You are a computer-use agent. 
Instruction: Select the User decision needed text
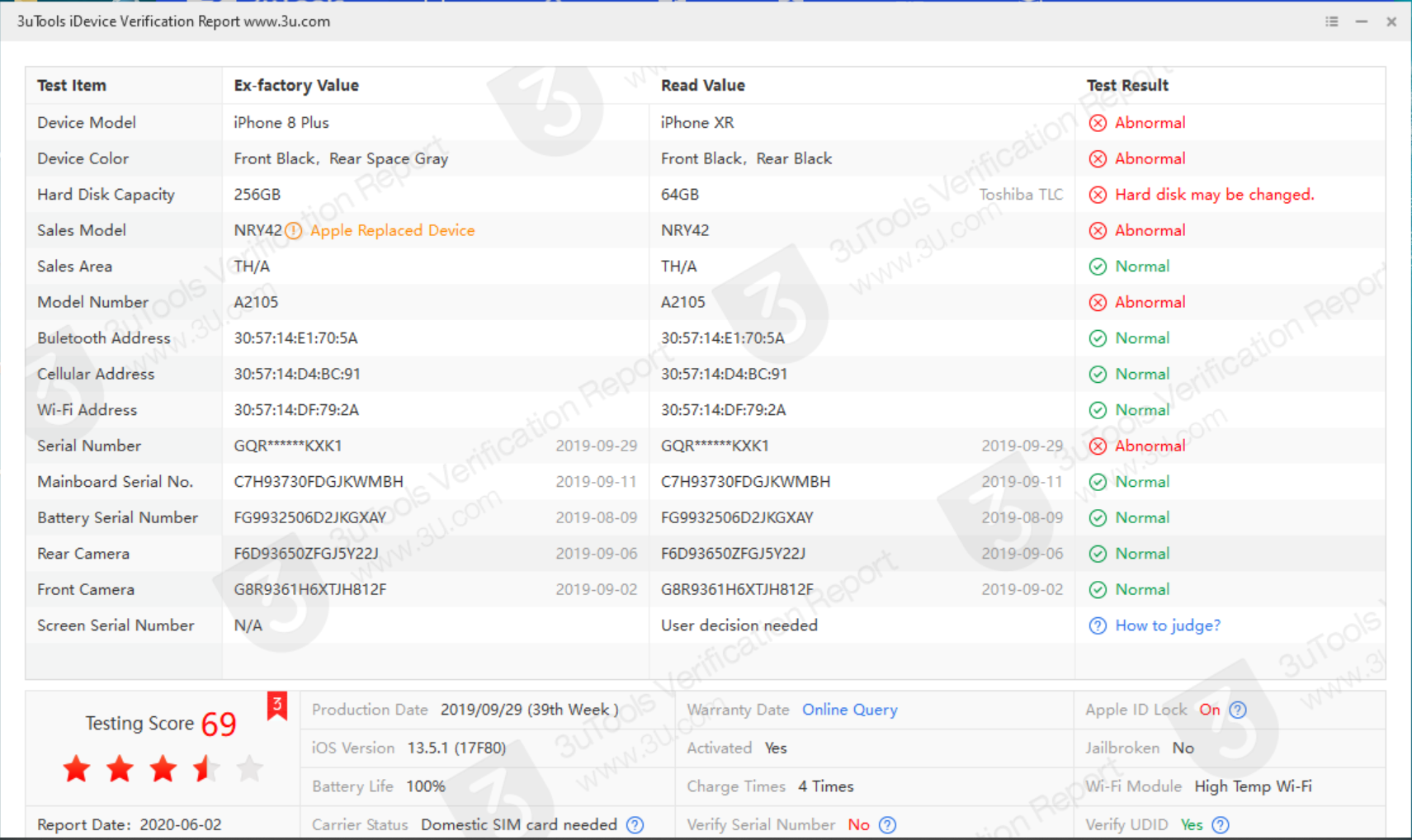[x=739, y=625]
